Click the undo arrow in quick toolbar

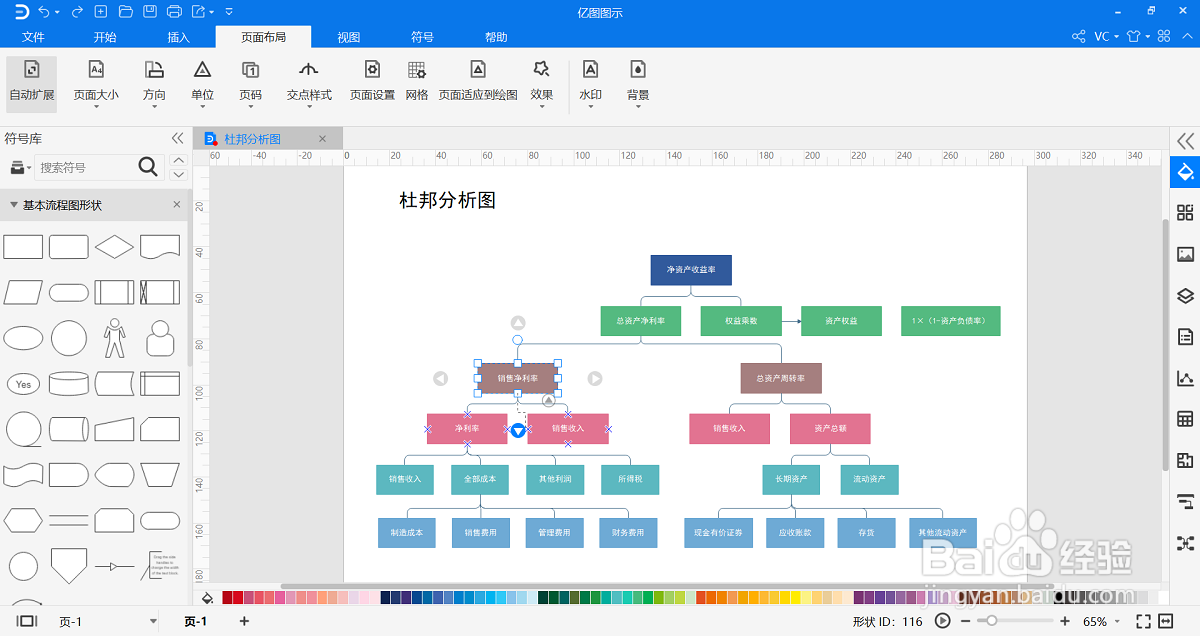(42, 11)
